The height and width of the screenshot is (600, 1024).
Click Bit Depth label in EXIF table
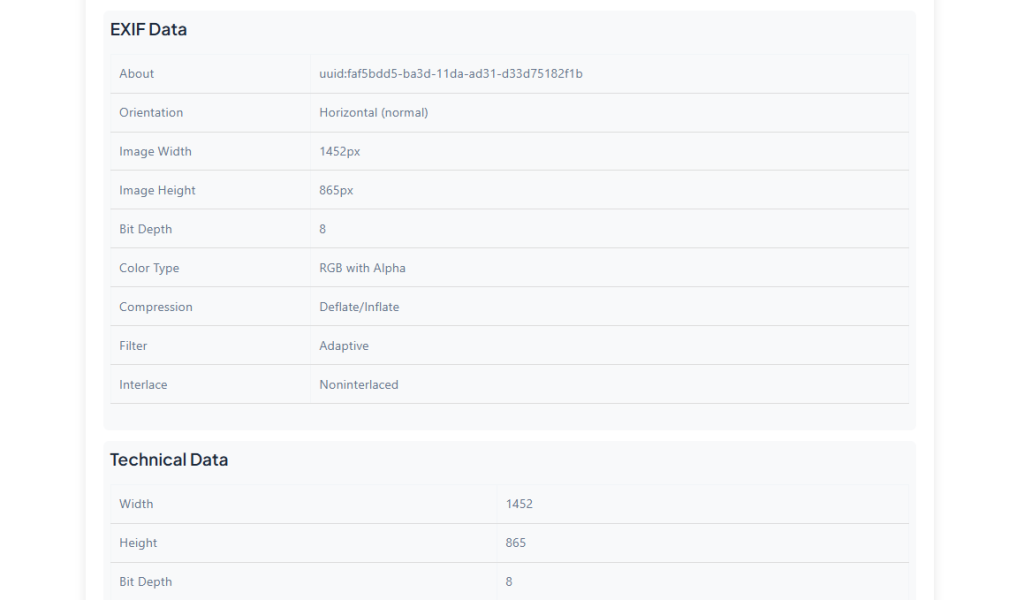click(x=146, y=229)
